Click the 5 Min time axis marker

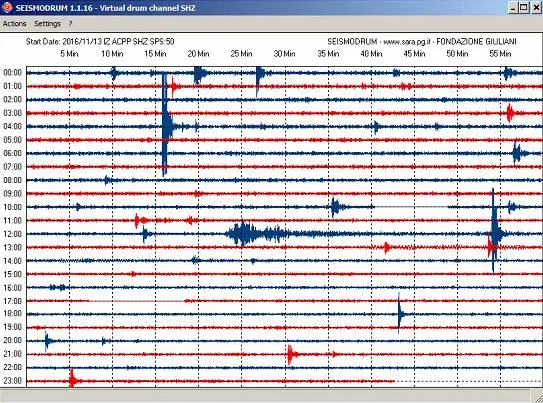pyautogui.click(x=69, y=54)
